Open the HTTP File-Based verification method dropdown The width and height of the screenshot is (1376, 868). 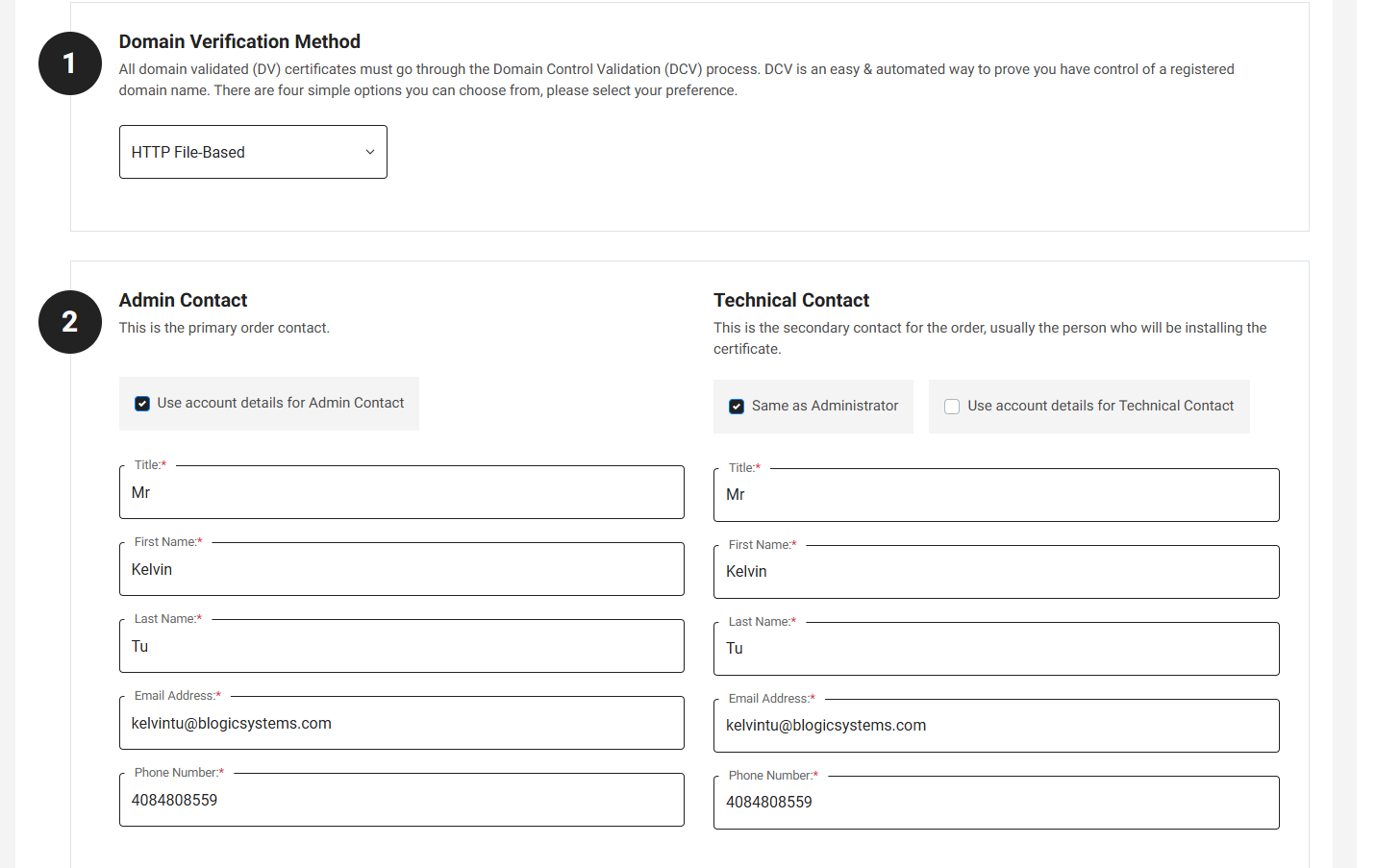(x=253, y=152)
